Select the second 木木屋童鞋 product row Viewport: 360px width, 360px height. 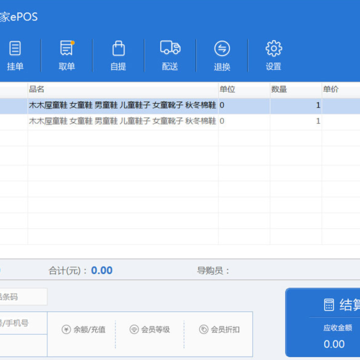(x=180, y=121)
